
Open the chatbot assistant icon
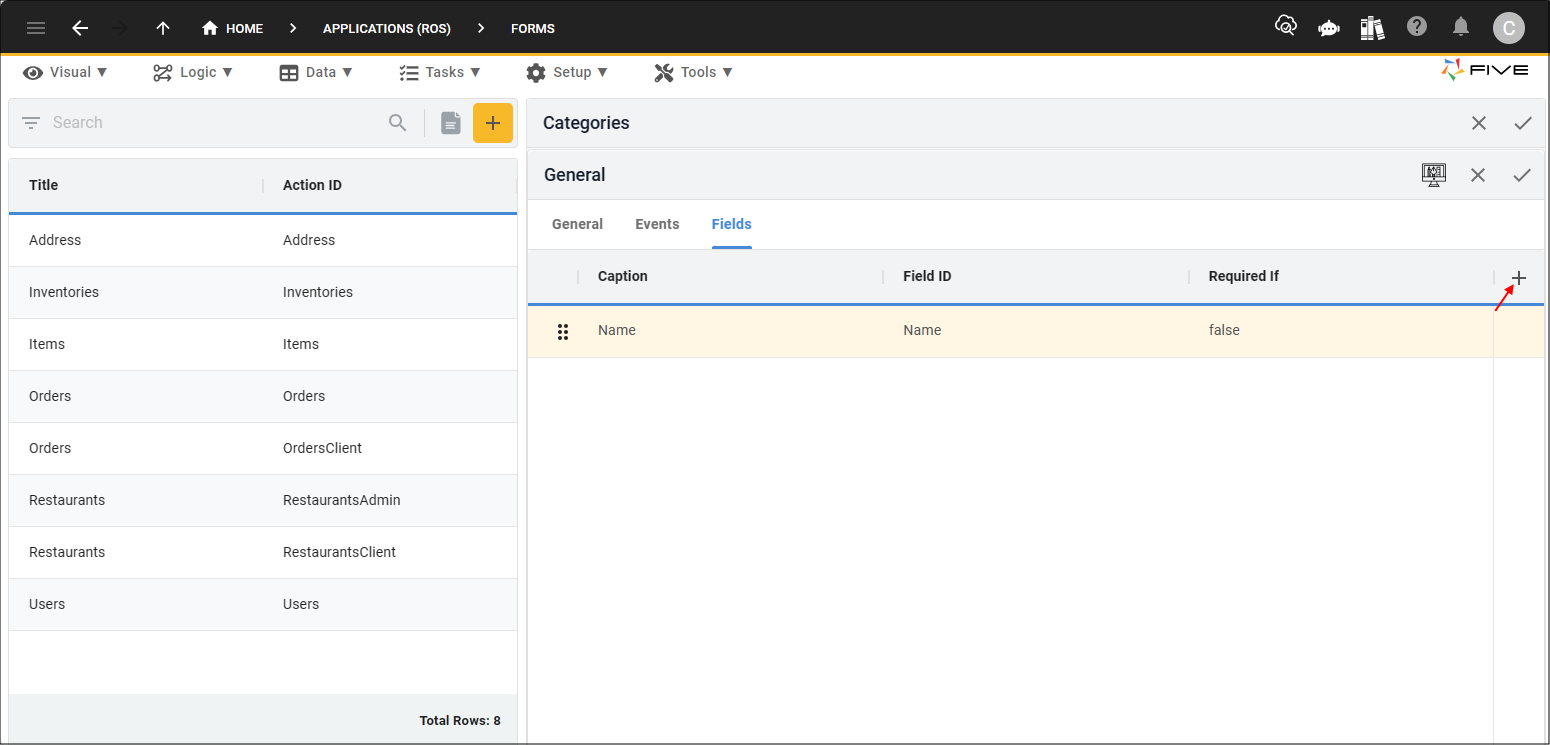pos(1329,28)
